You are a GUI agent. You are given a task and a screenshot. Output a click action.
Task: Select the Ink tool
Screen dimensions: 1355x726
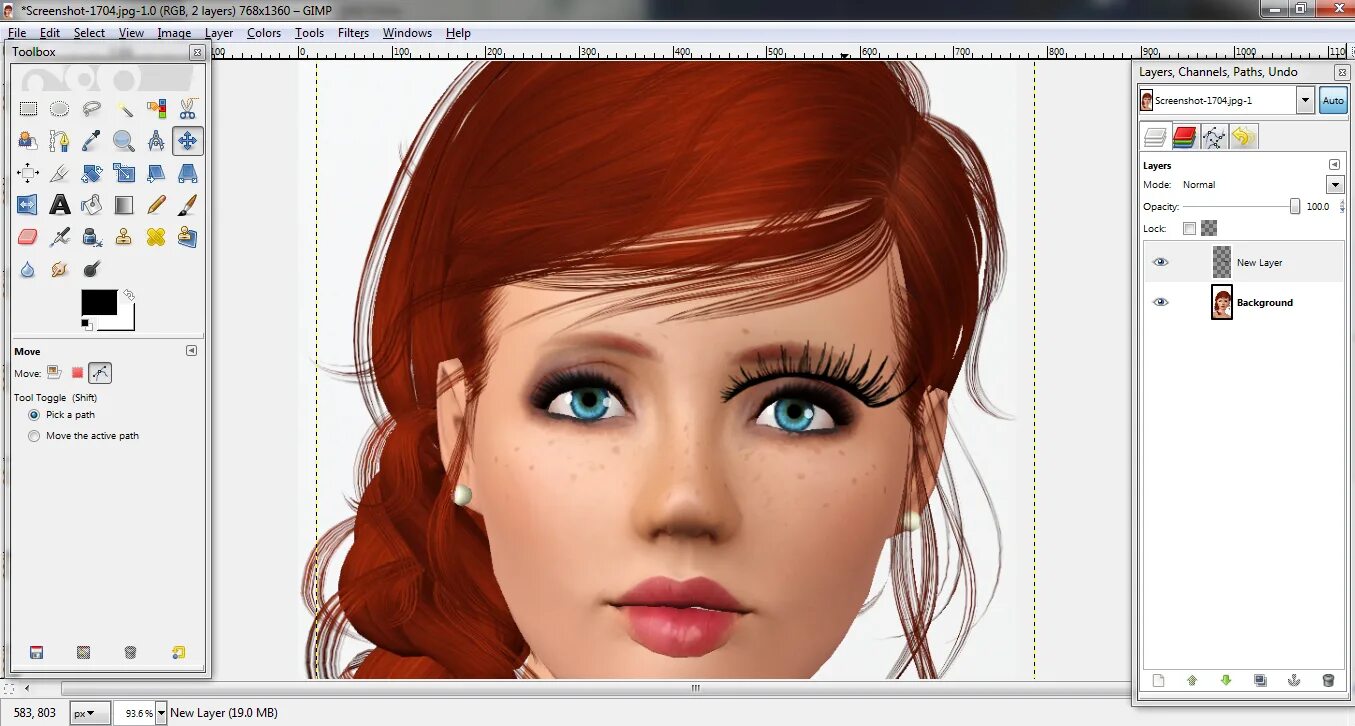pos(92,237)
